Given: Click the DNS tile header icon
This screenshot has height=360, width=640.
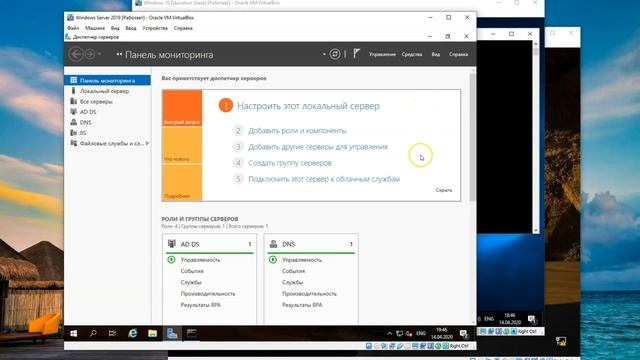Looking at the screenshot, I should pyautogui.click(x=273, y=244).
